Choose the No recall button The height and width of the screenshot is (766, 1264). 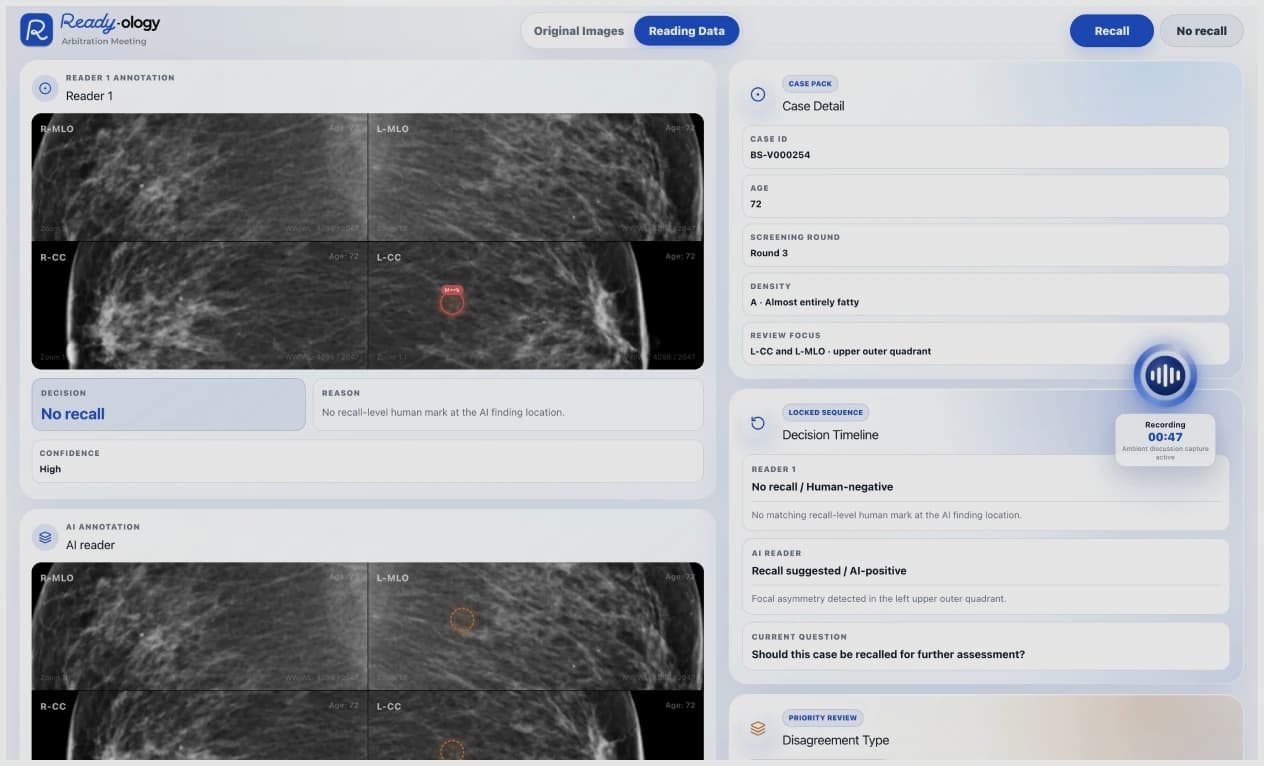(x=1201, y=31)
